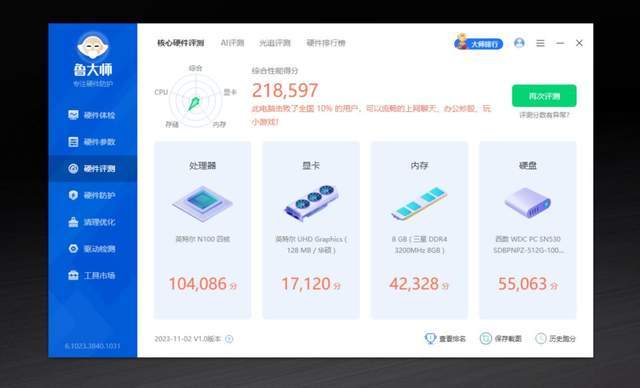Click the 查看排名 trophy icon
The height and width of the screenshot is (388, 640).
coord(430,338)
